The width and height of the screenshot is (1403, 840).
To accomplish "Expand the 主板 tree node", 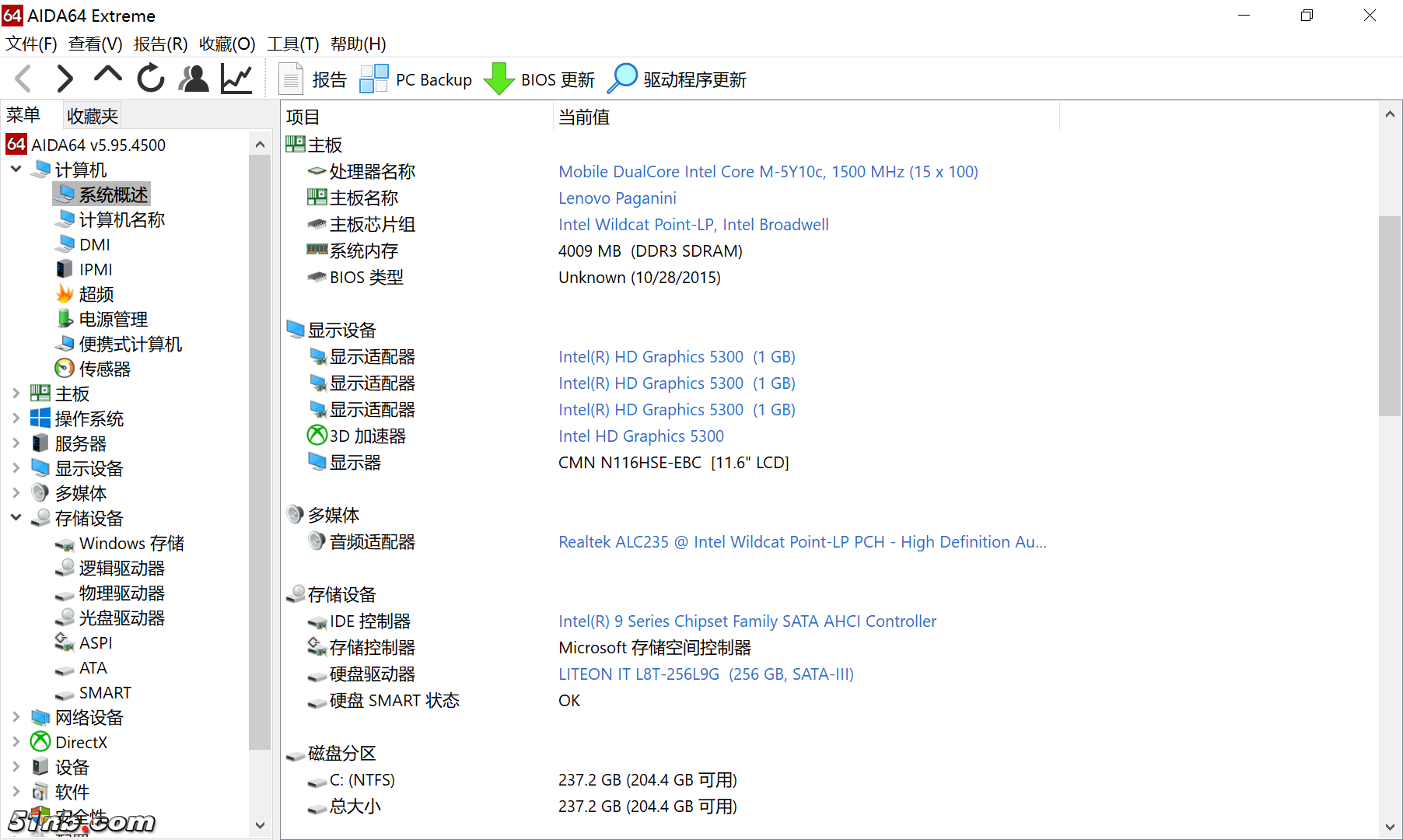I will 16,393.
